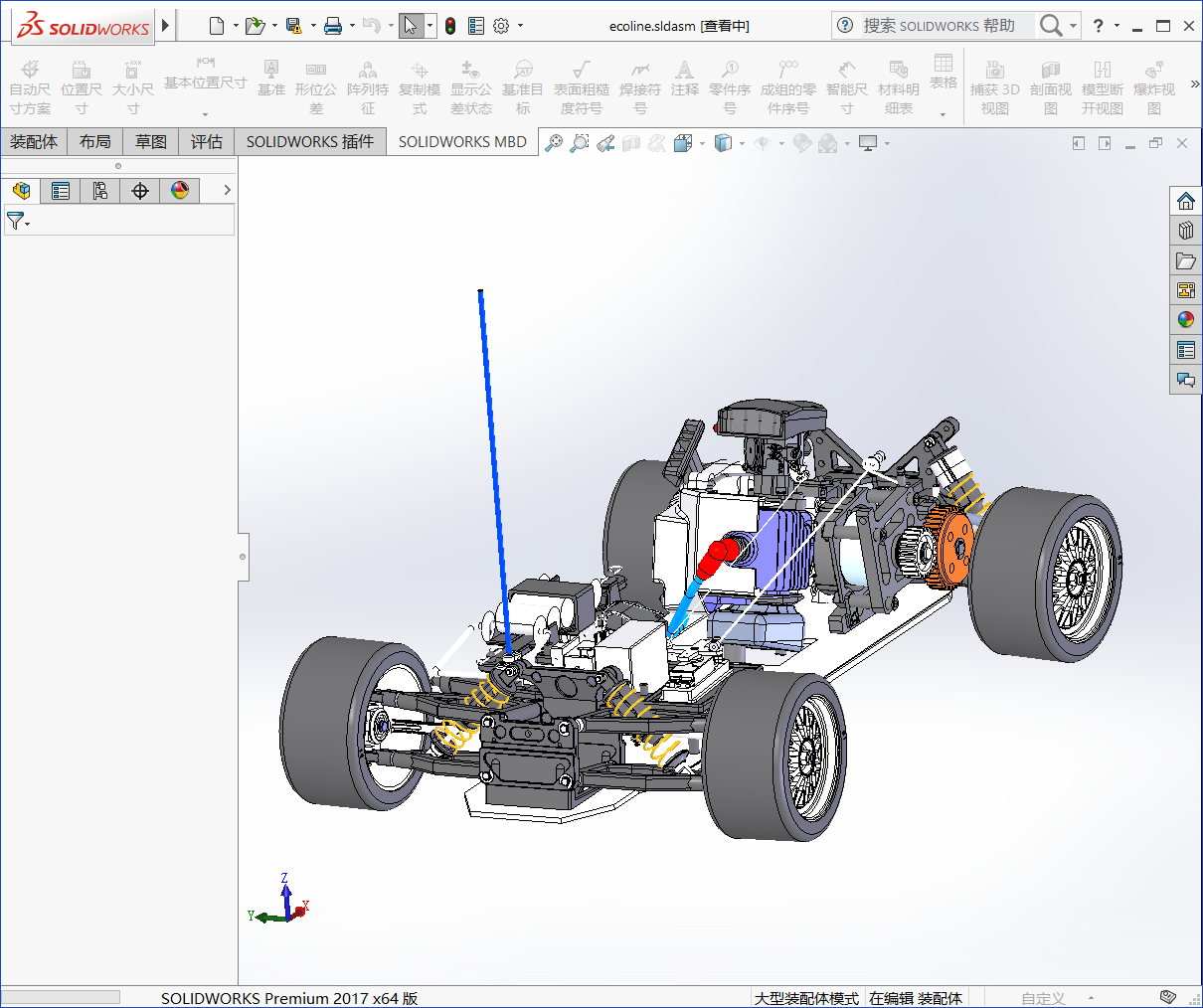
Task: Click the Zoom to Area icon
Action: coord(580,143)
